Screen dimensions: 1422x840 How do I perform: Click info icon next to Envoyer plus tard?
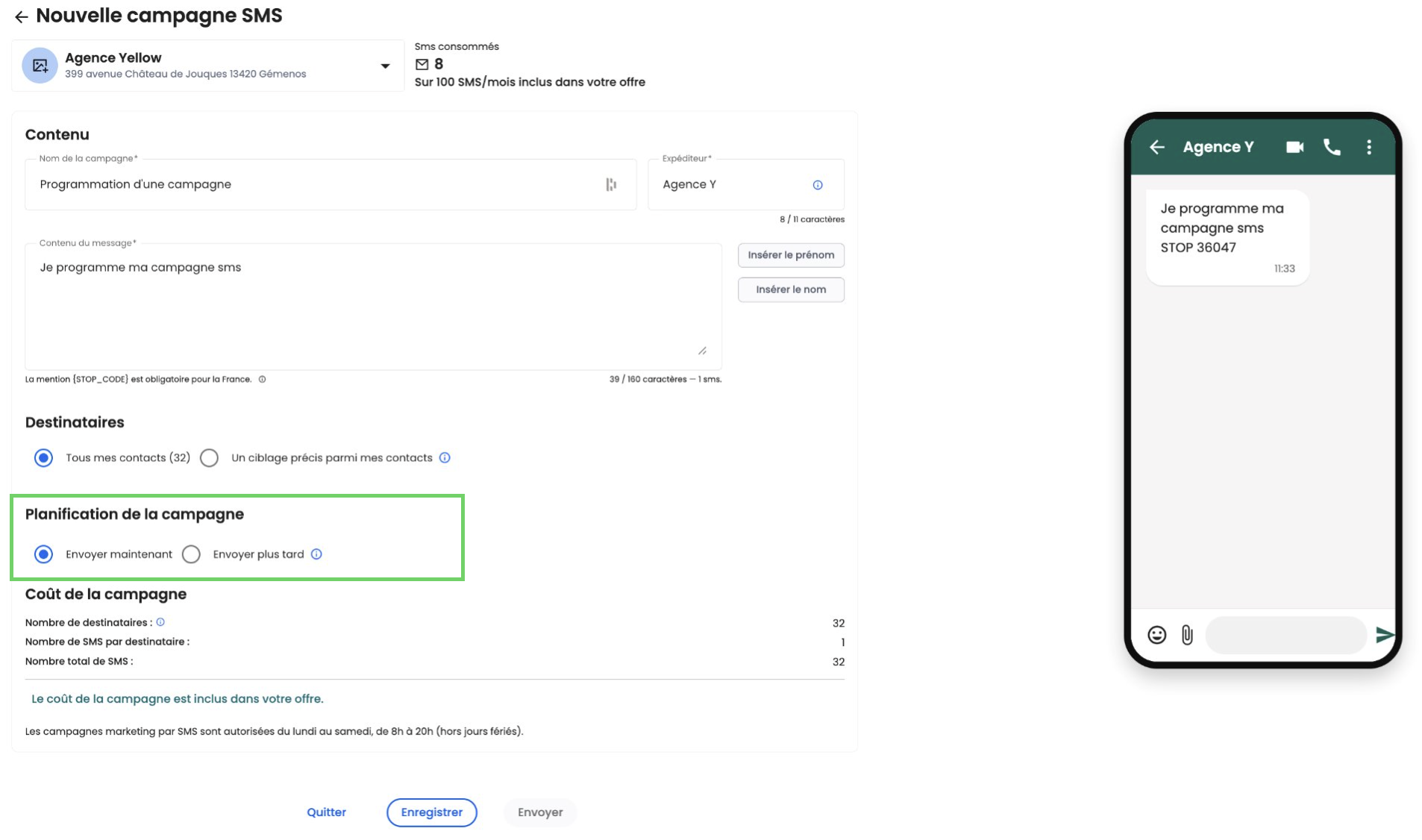316,554
